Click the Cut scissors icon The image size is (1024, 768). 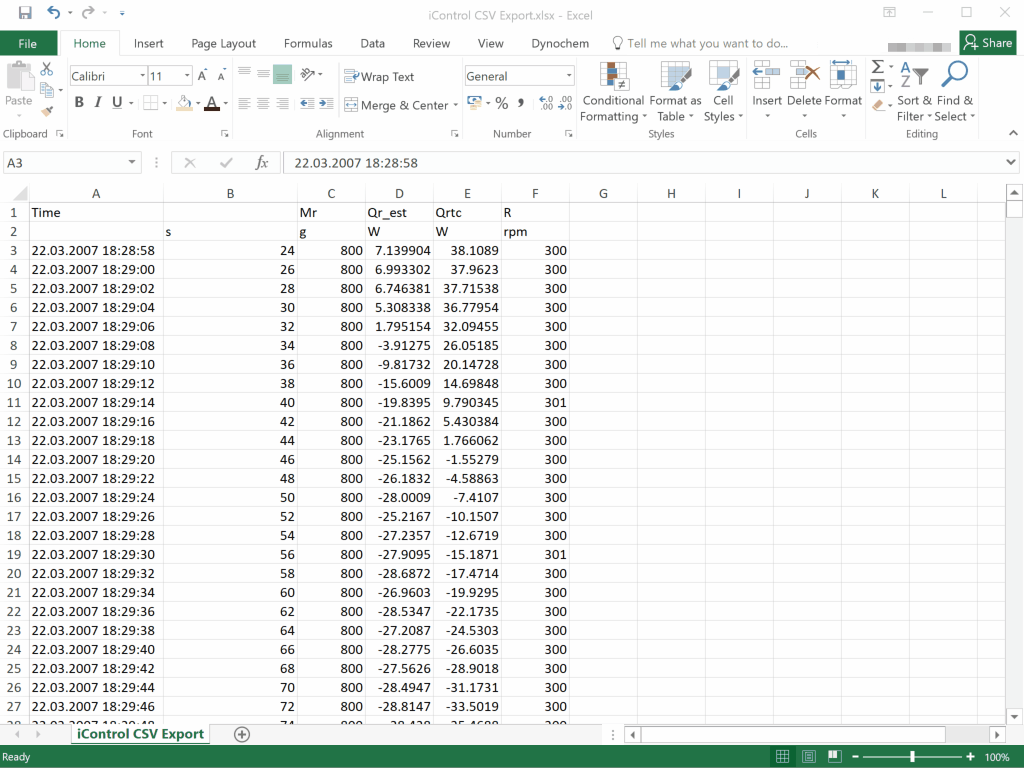point(46,69)
